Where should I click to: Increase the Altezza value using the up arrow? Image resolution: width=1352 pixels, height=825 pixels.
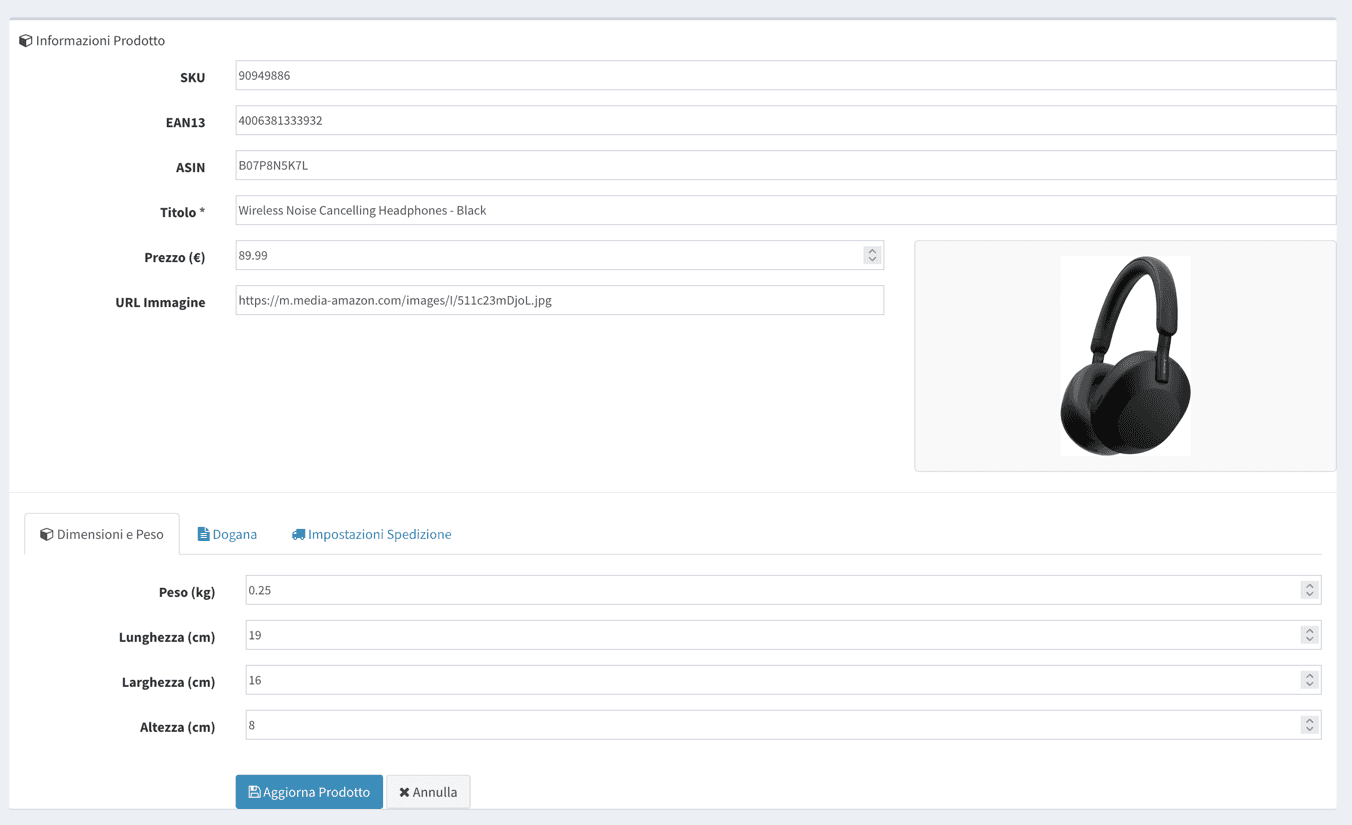point(1309,721)
